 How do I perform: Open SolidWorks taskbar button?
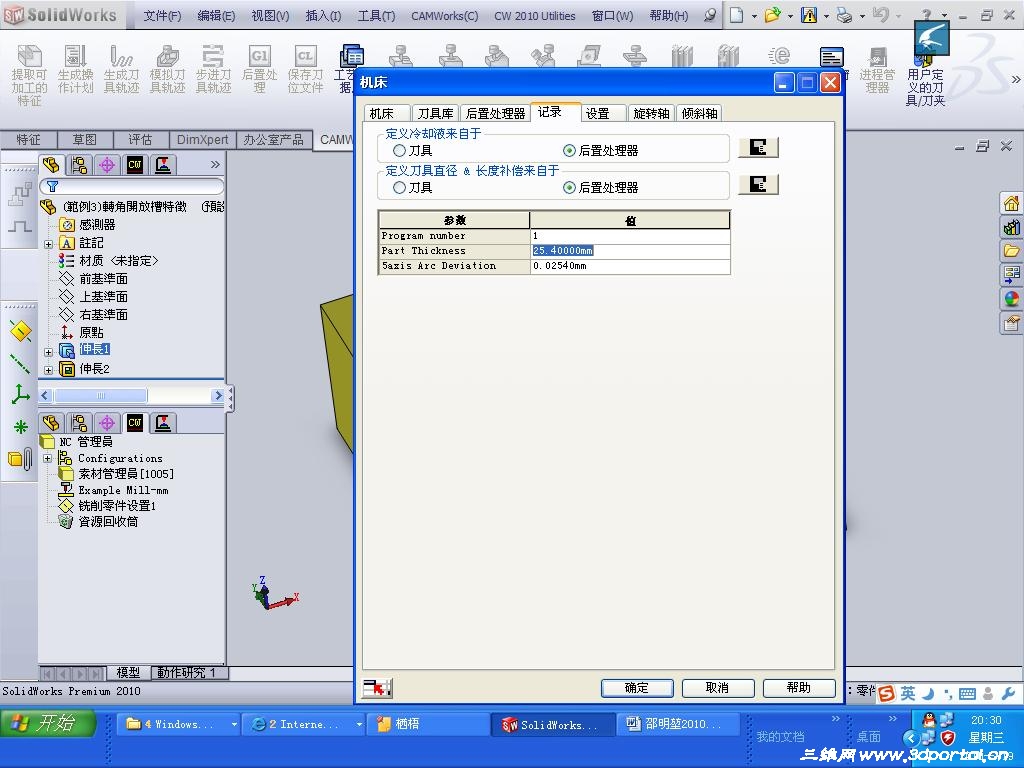click(x=551, y=724)
